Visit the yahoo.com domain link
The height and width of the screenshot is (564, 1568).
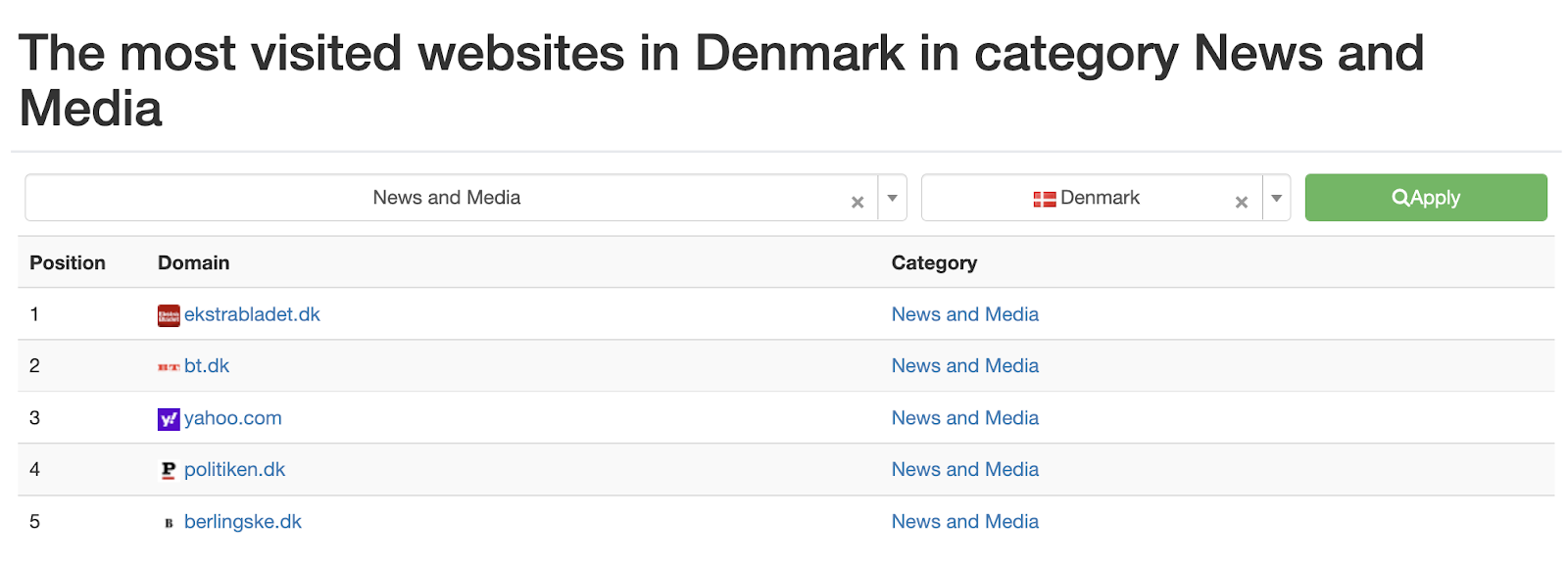tap(233, 418)
